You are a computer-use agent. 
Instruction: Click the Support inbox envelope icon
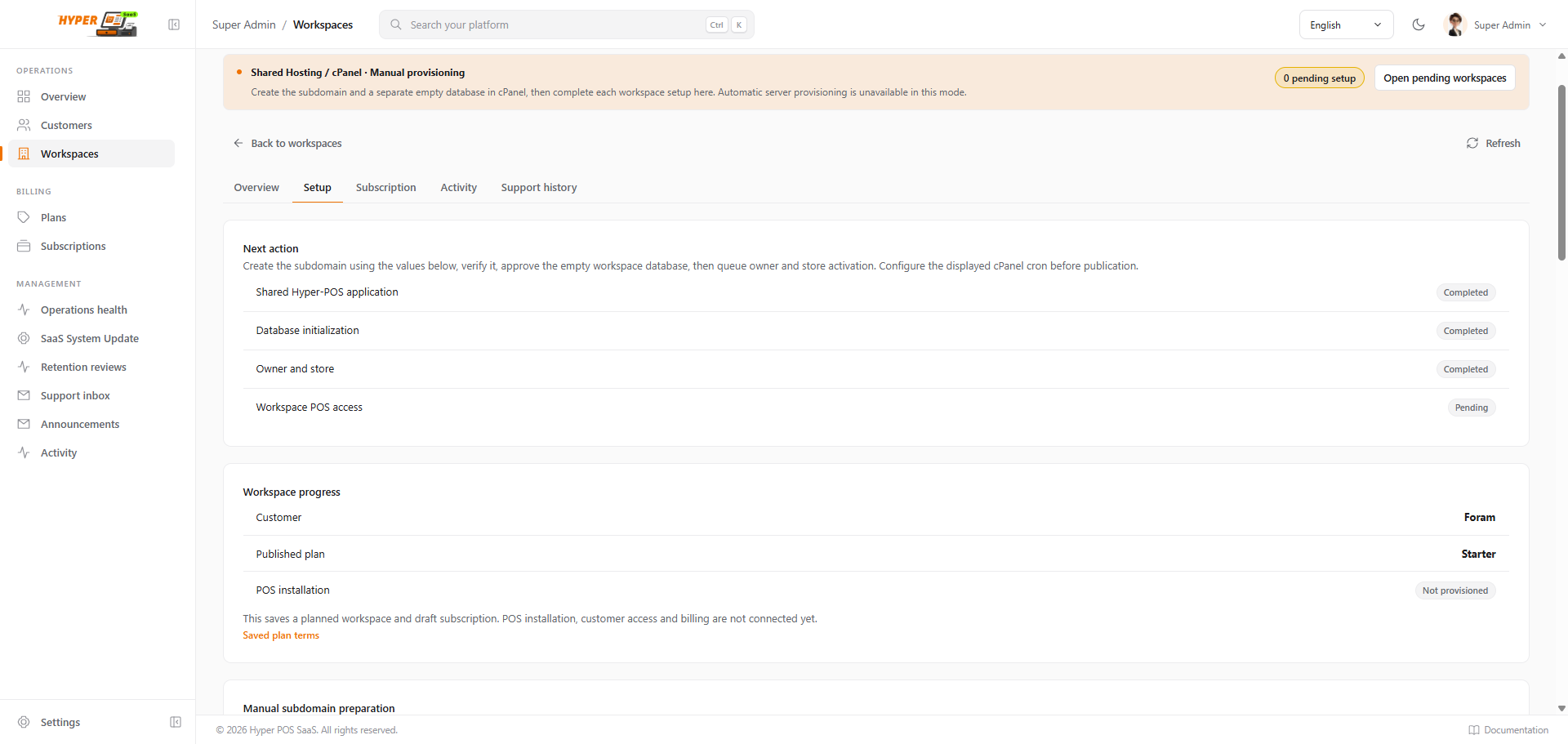[x=24, y=395]
